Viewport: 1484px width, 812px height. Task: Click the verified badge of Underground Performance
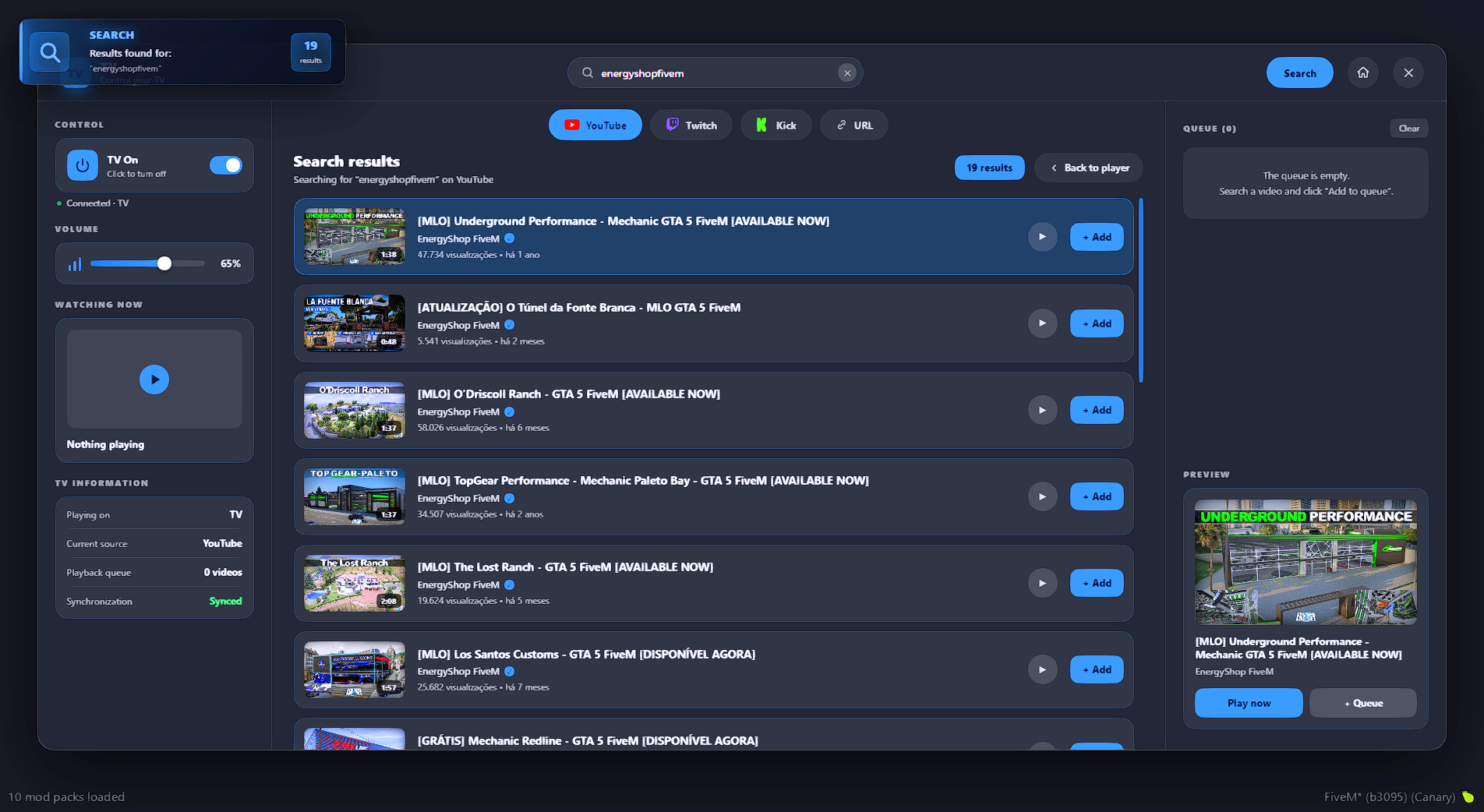(509, 238)
